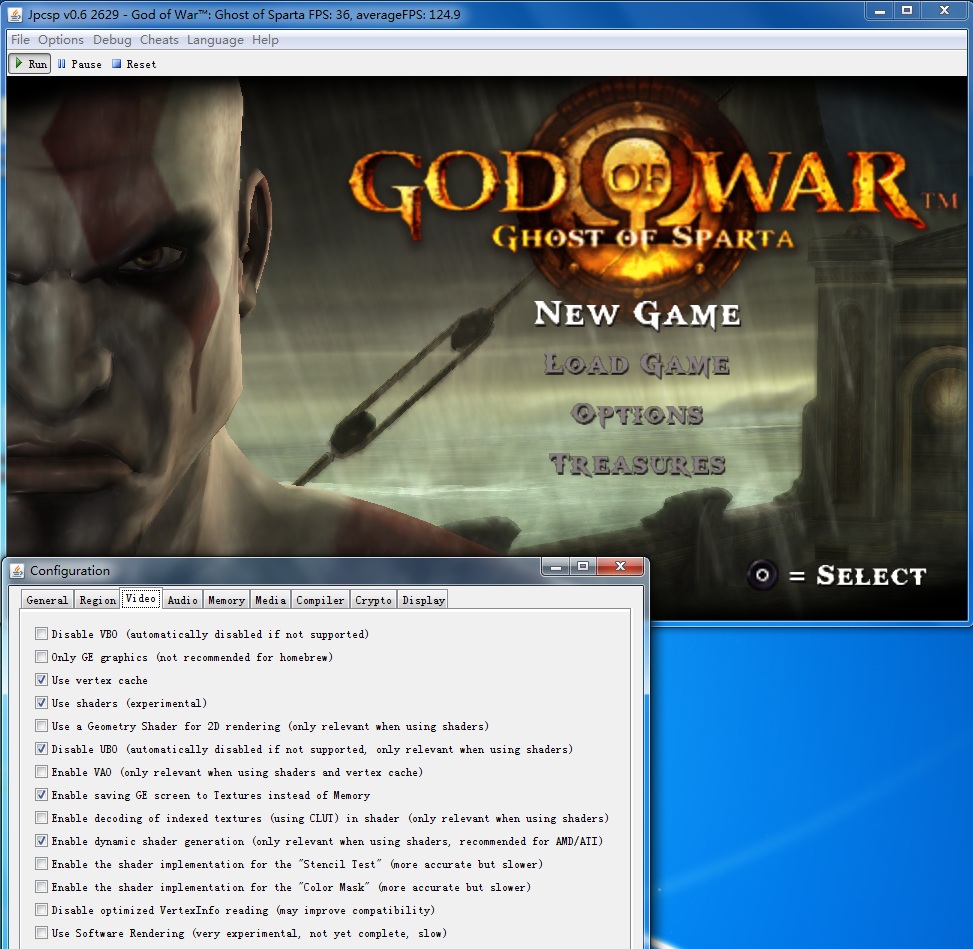This screenshot has height=949, width=973.
Task: Click Options in the game menu
Action: point(637,414)
